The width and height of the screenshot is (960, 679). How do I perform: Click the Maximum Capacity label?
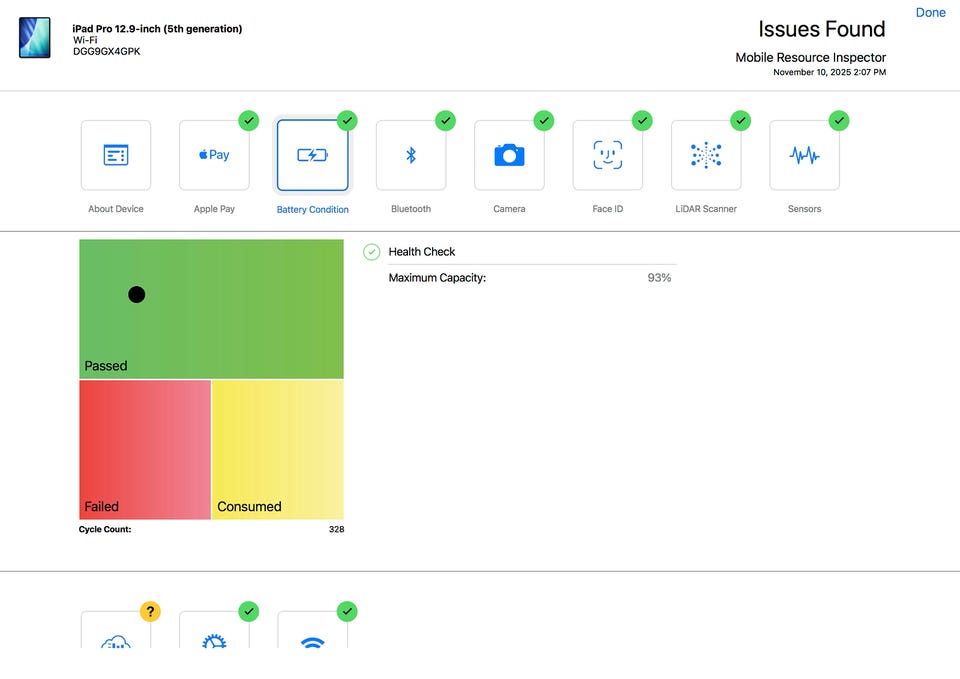pos(437,278)
